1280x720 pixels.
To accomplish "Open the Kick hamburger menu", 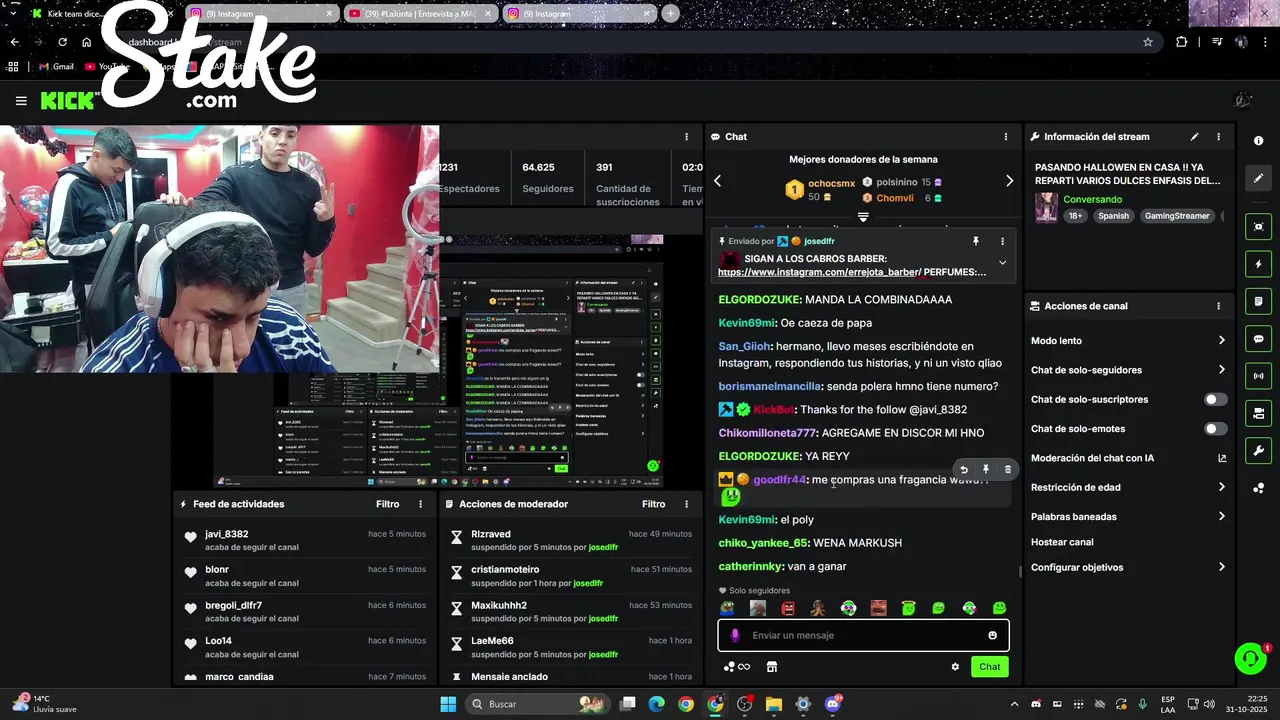I will coord(21,100).
